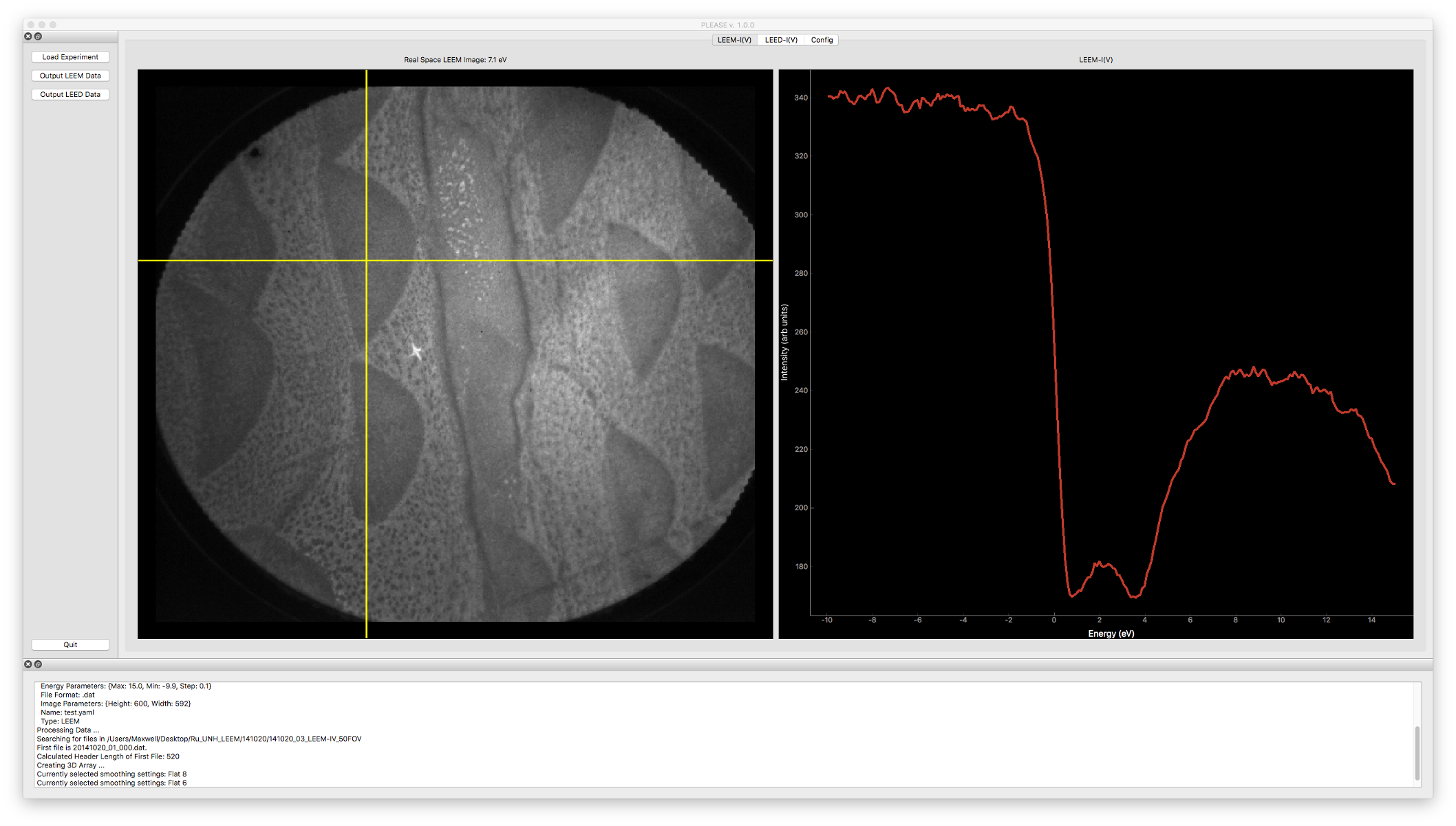The width and height of the screenshot is (1456, 826).
Task: Click the red close window button
Action: (x=31, y=25)
